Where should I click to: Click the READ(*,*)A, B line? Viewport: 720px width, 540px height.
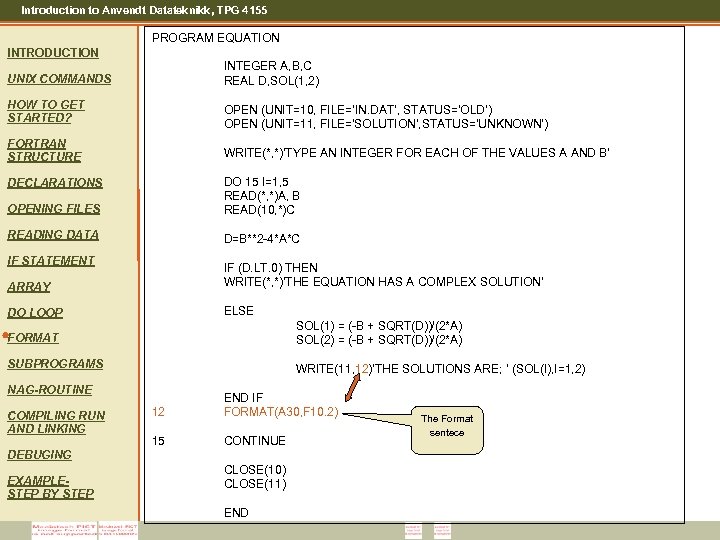coord(262,196)
